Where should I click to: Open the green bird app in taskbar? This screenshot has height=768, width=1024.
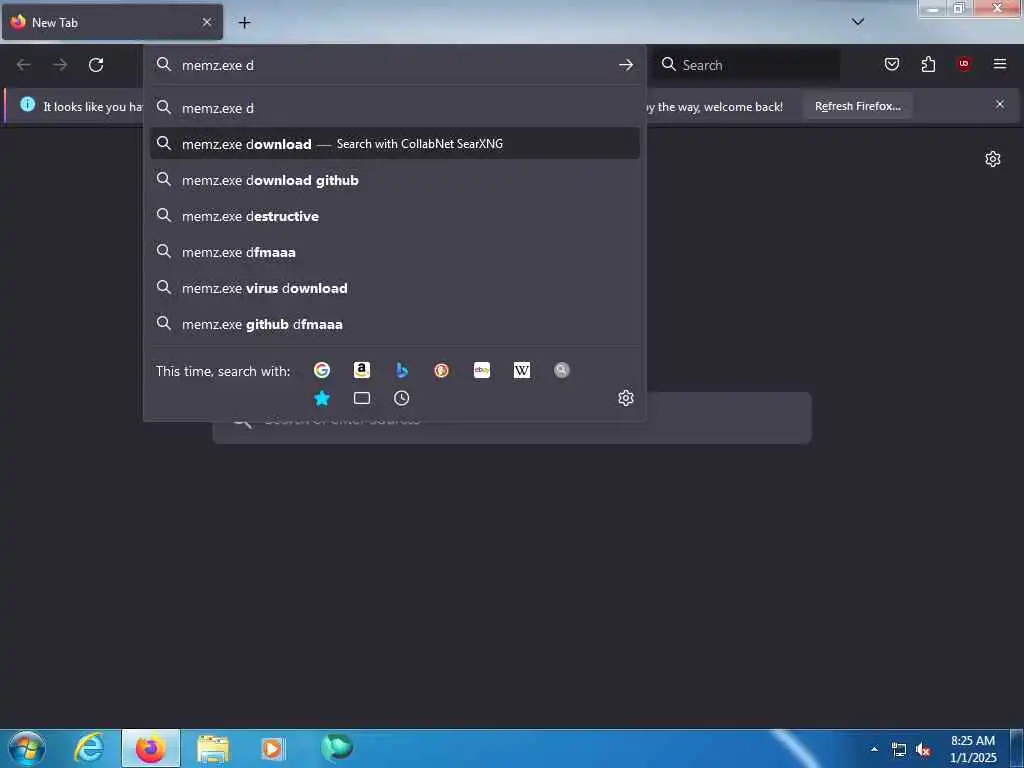pos(337,747)
